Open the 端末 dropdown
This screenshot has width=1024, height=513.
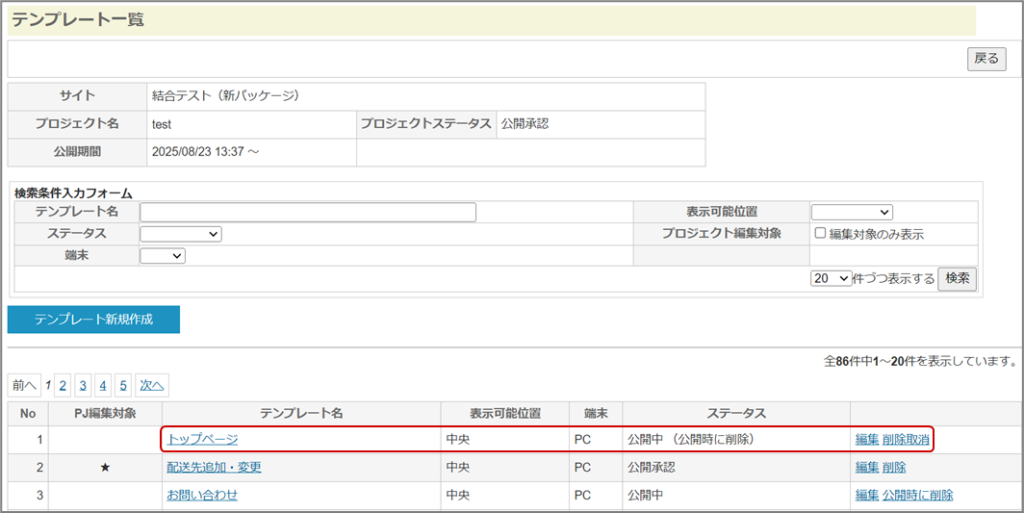[x=163, y=256]
